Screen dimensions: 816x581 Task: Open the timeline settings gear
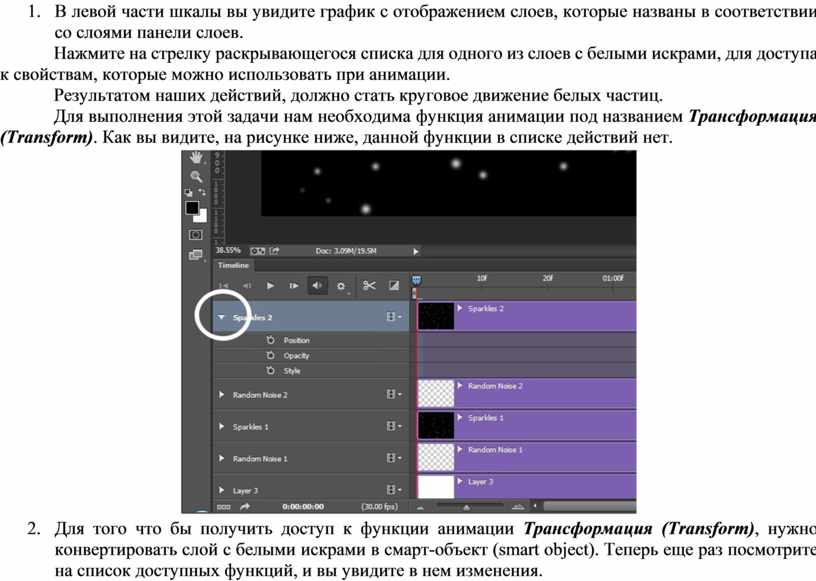[342, 286]
